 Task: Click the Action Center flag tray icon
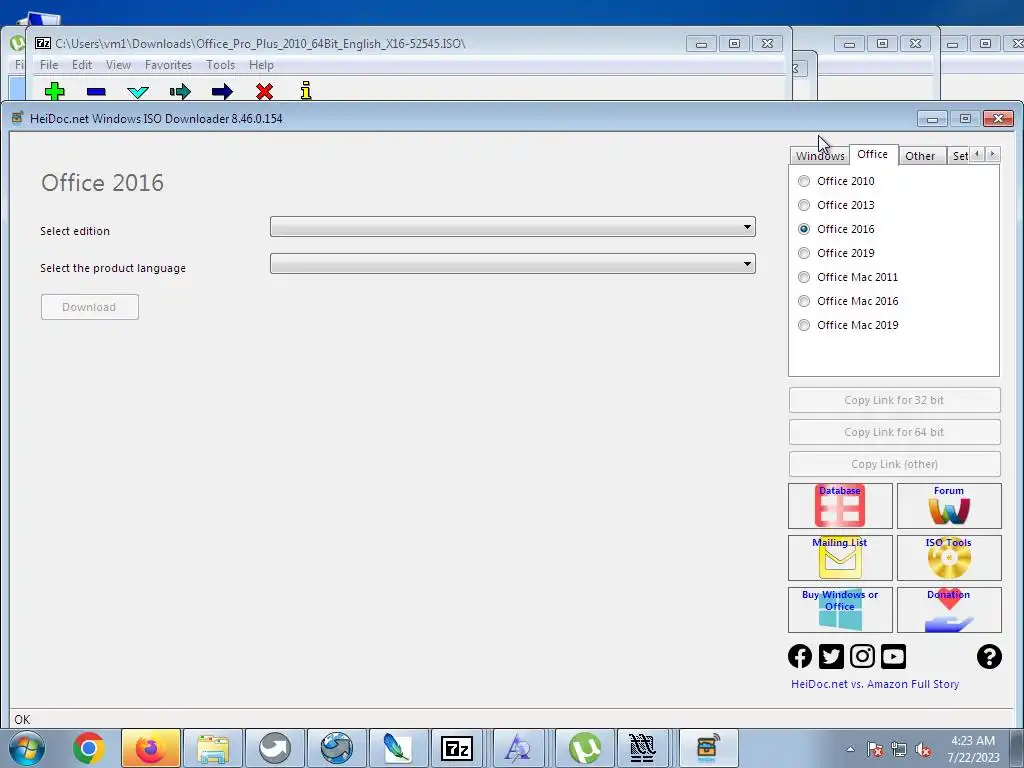(x=875, y=749)
